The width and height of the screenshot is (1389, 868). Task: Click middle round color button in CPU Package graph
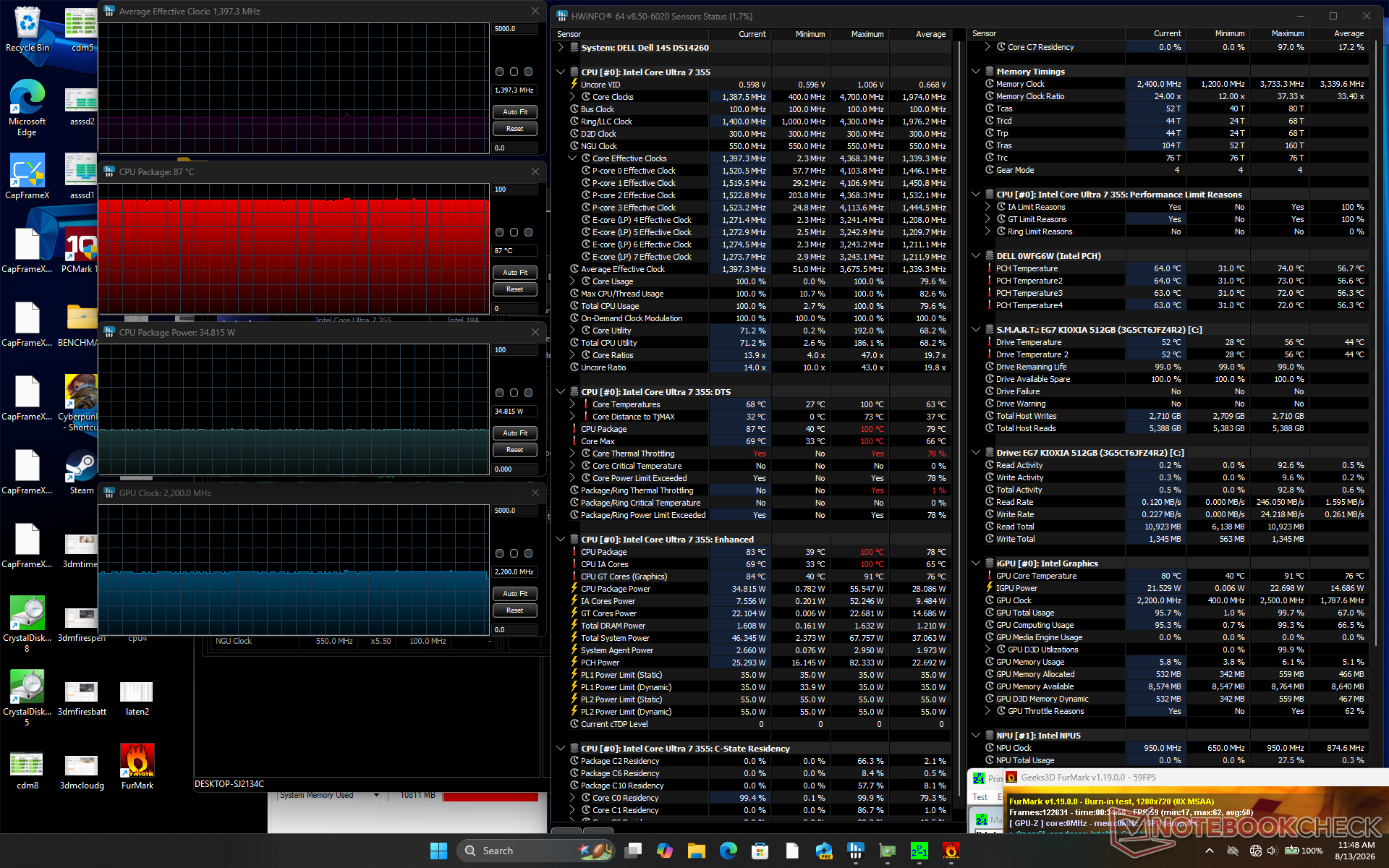(514, 232)
